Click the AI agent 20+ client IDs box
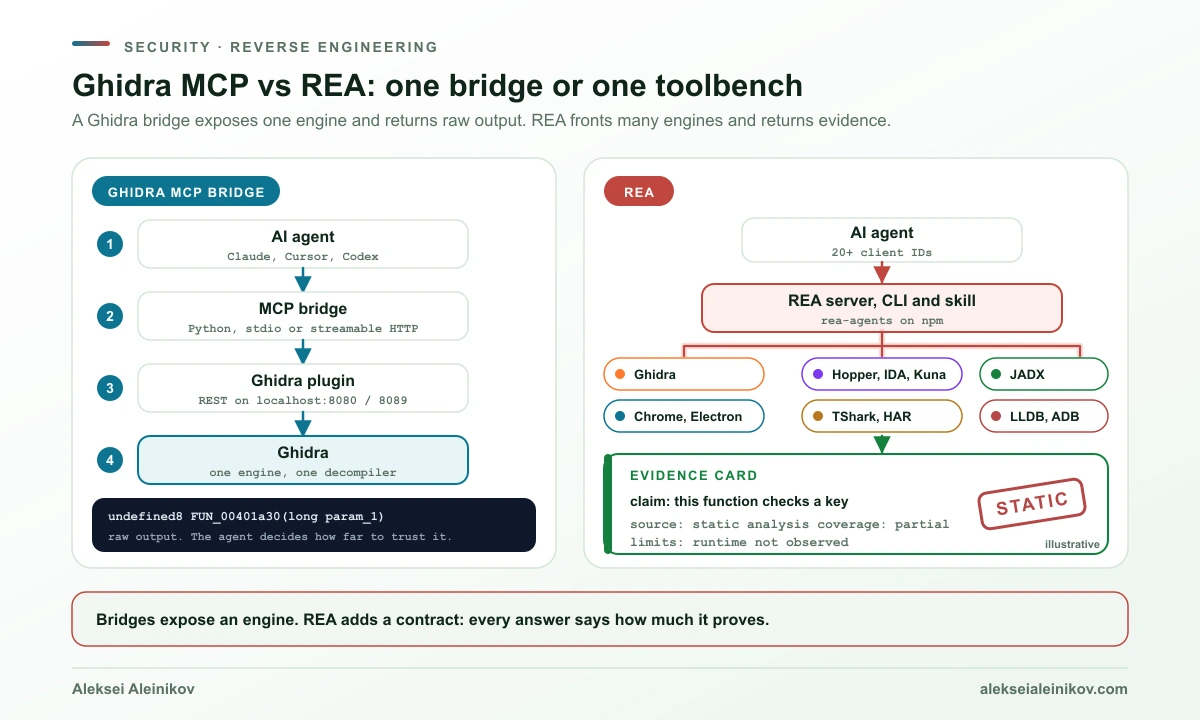 882,240
